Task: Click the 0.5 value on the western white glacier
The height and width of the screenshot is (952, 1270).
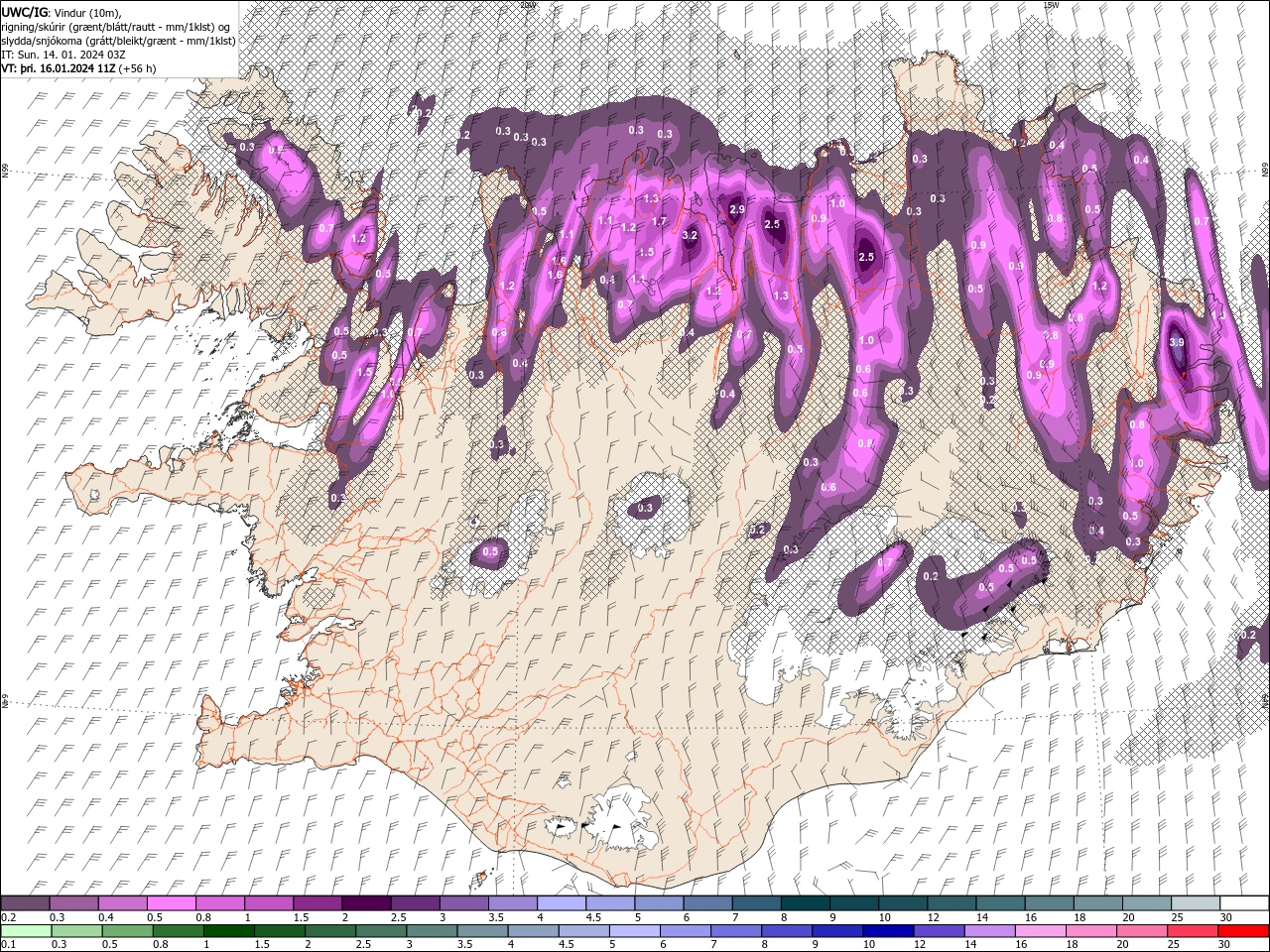Action: point(490,551)
